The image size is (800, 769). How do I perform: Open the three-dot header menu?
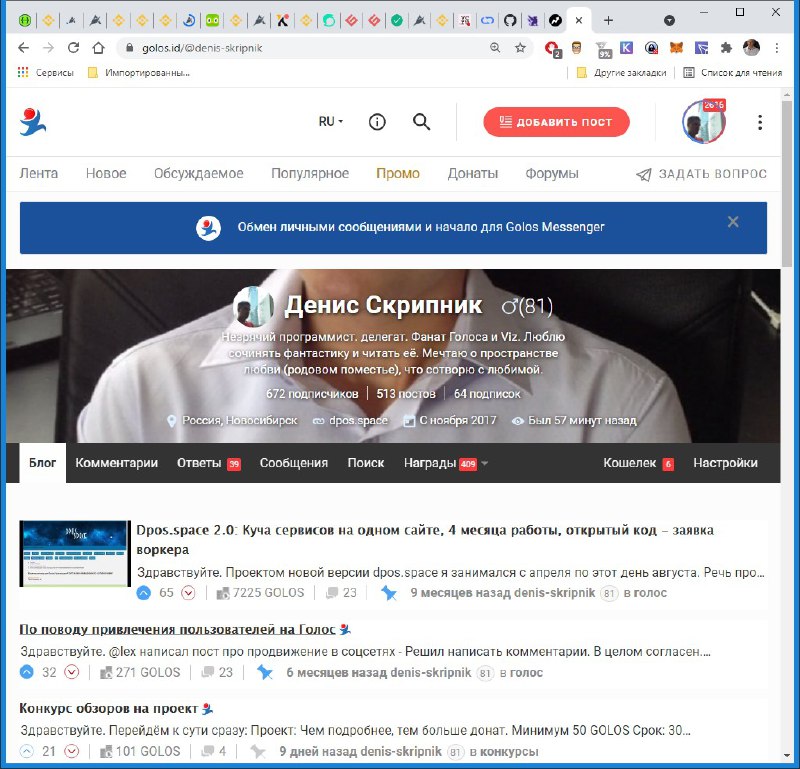[x=760, y=122]
